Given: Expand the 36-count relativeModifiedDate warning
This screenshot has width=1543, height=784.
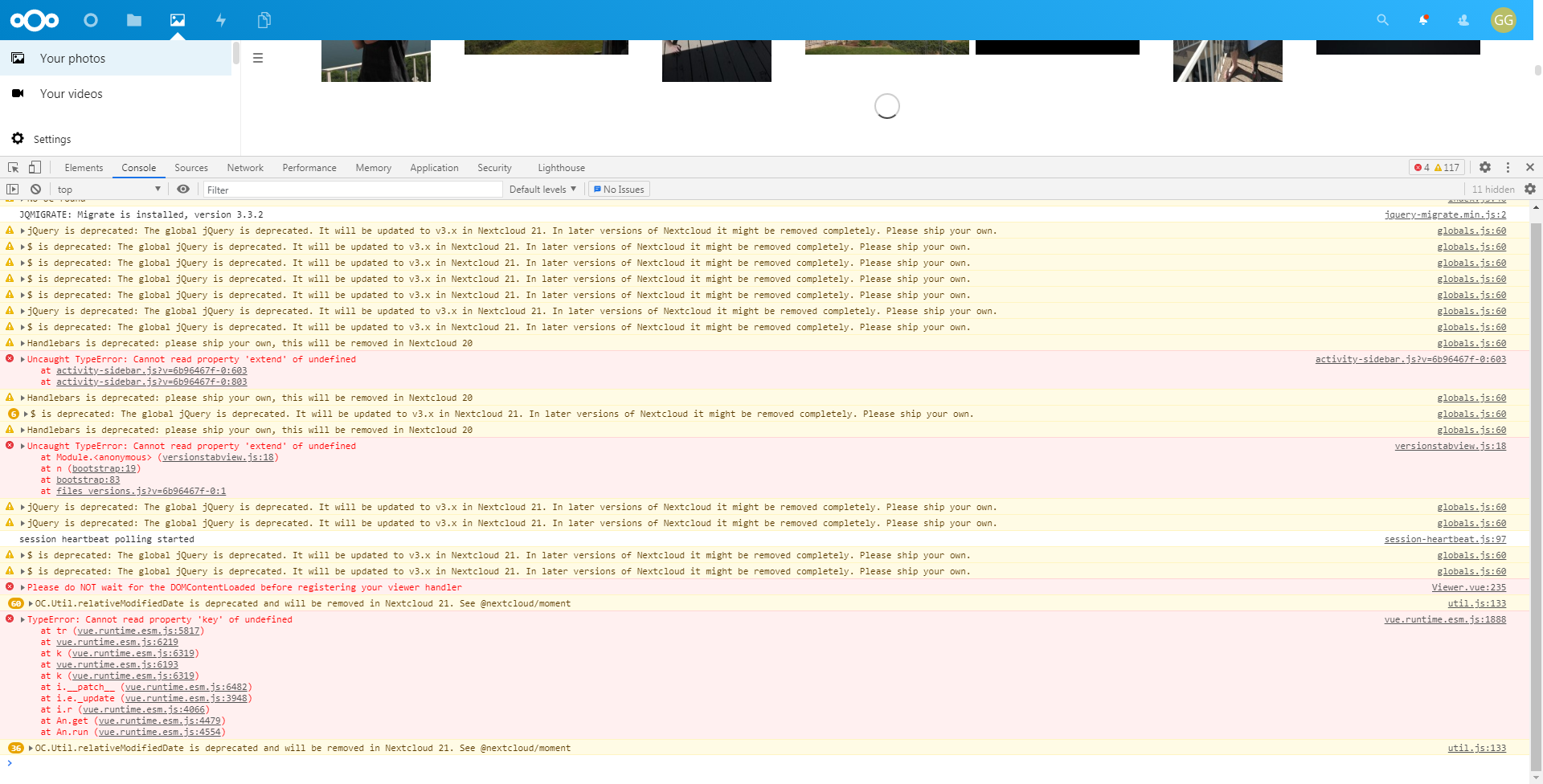Looking at the screenshot, I should (x=31, y=748).
